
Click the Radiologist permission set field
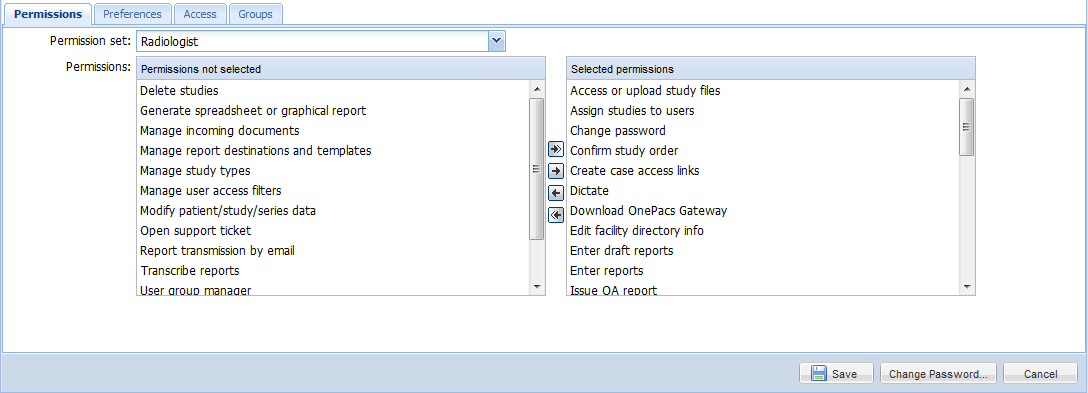pos(313,42)
